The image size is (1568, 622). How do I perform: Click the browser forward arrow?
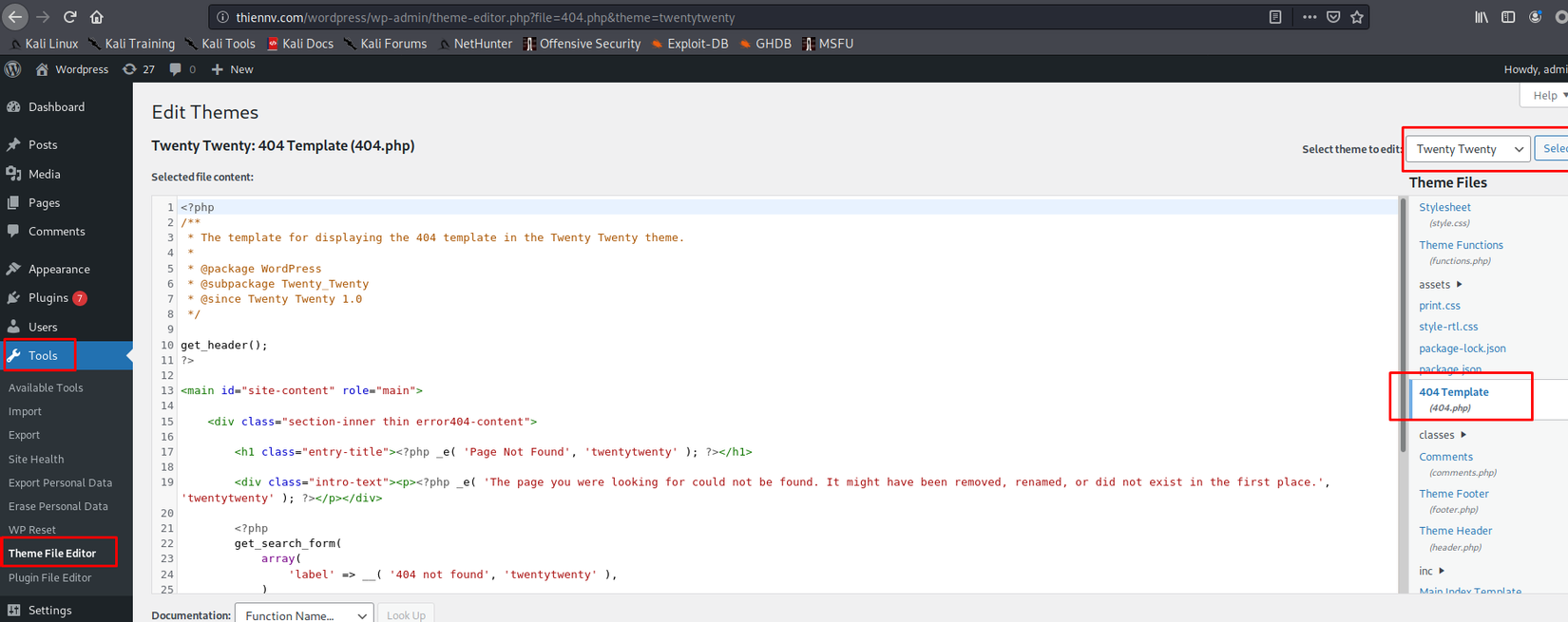(43, 17)
